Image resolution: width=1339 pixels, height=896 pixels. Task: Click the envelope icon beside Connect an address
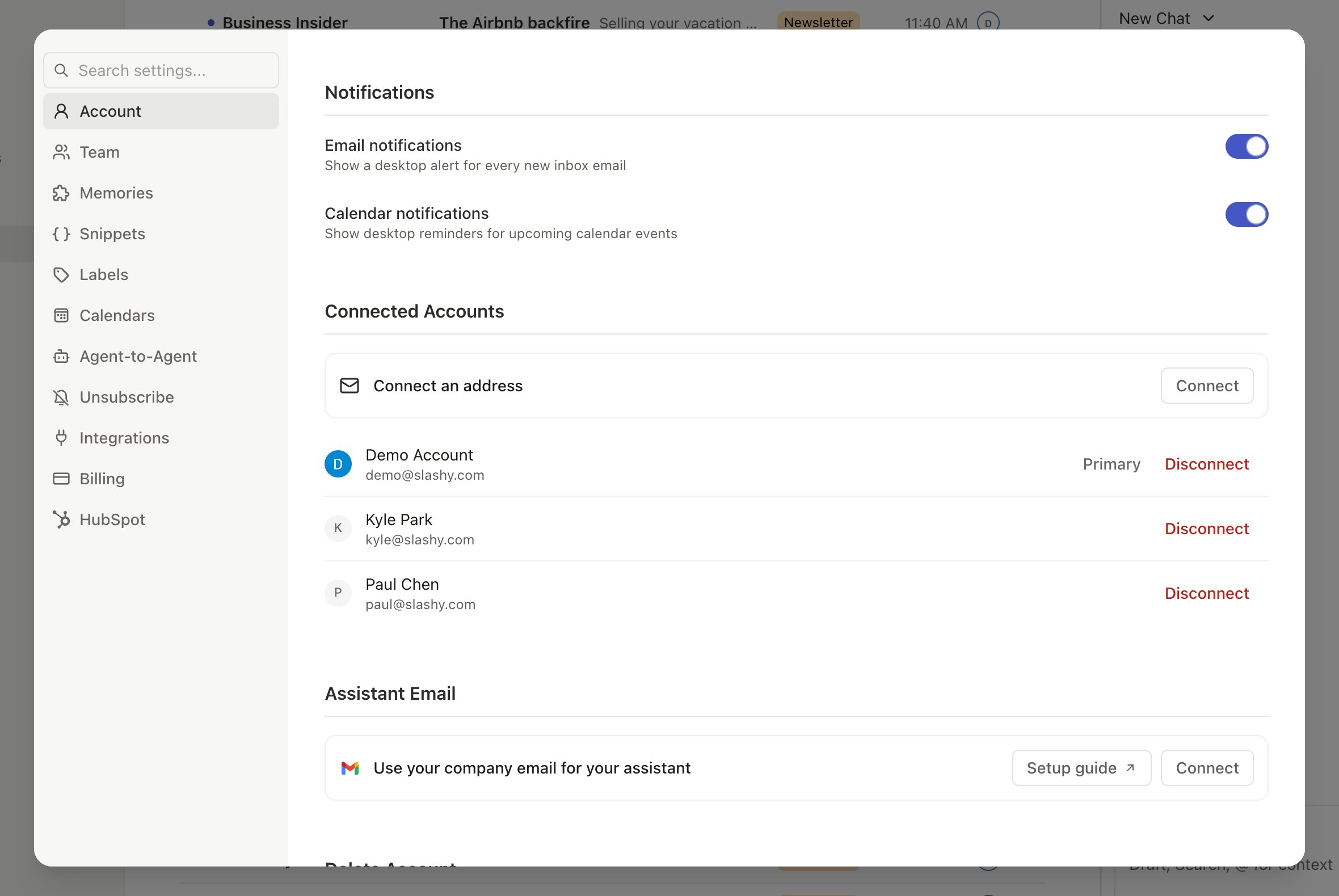(350, 386)
